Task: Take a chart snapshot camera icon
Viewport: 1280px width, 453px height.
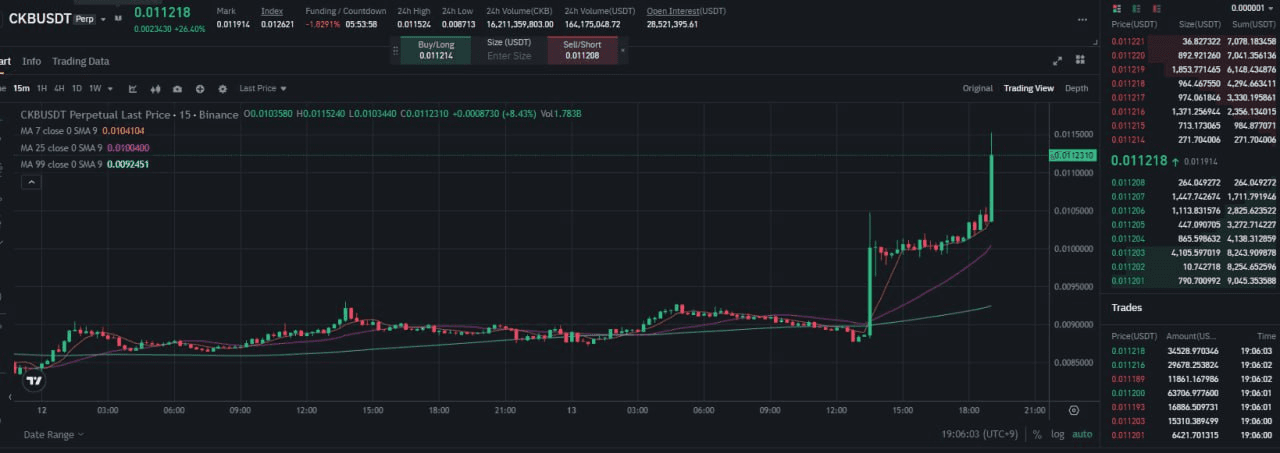Action: coord(177,88)
